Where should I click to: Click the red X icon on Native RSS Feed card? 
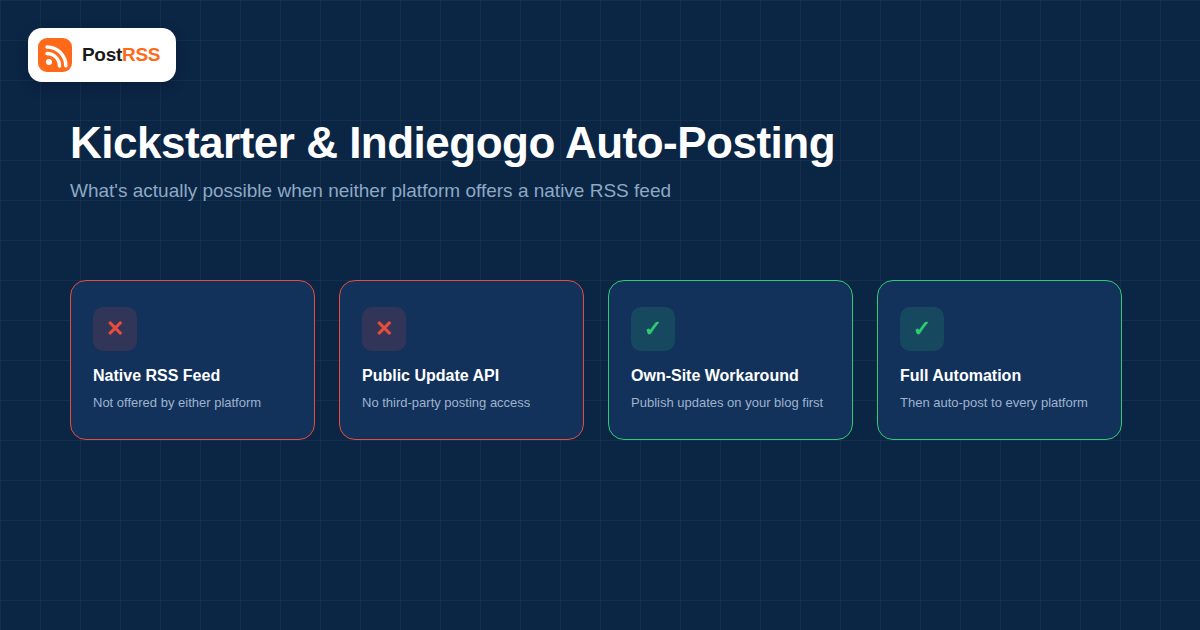(x=115, y=329)
